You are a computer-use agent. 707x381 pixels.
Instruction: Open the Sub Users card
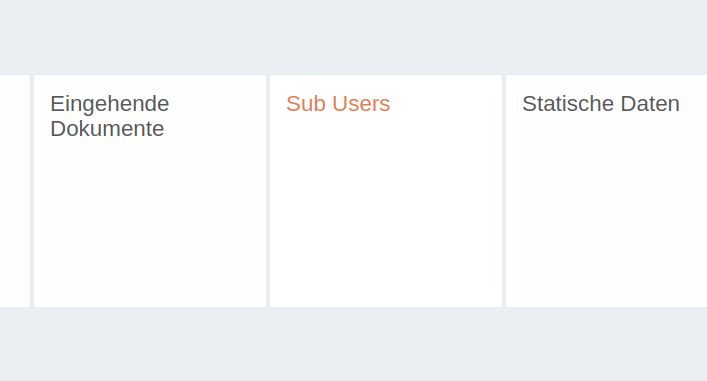click(386, 191)
